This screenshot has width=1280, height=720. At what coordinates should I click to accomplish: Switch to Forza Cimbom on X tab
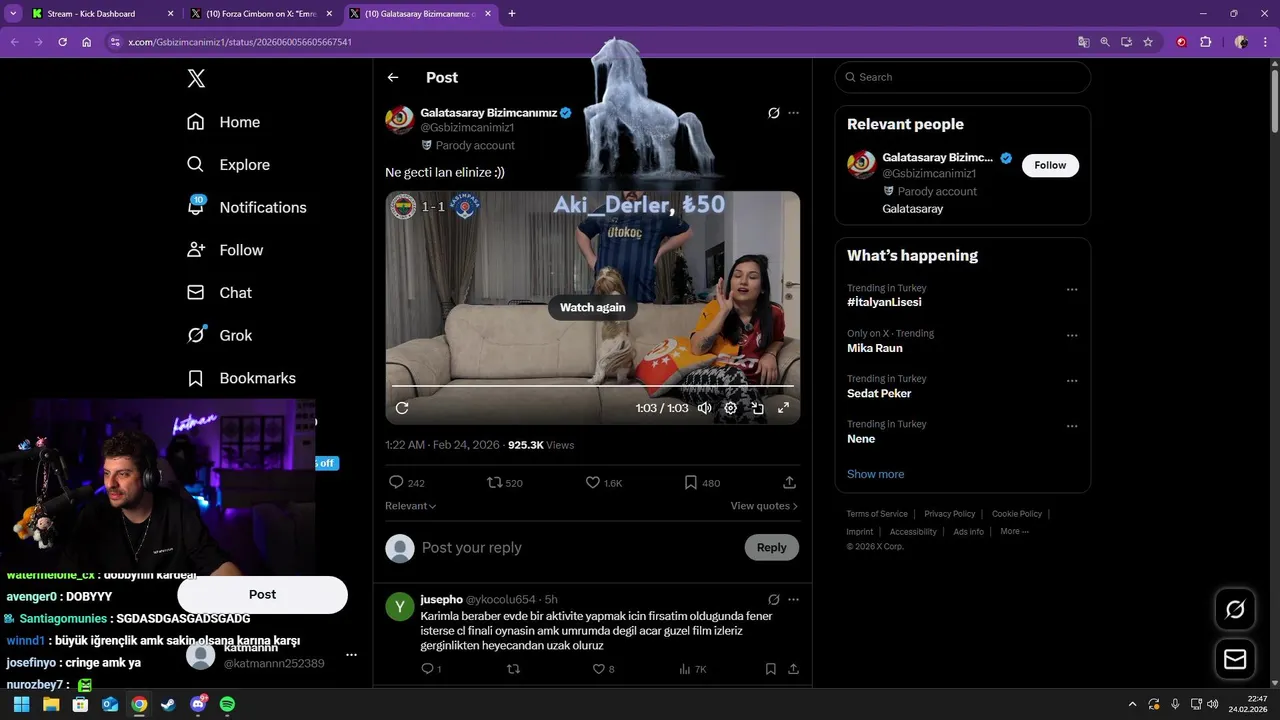click(261, 14)
